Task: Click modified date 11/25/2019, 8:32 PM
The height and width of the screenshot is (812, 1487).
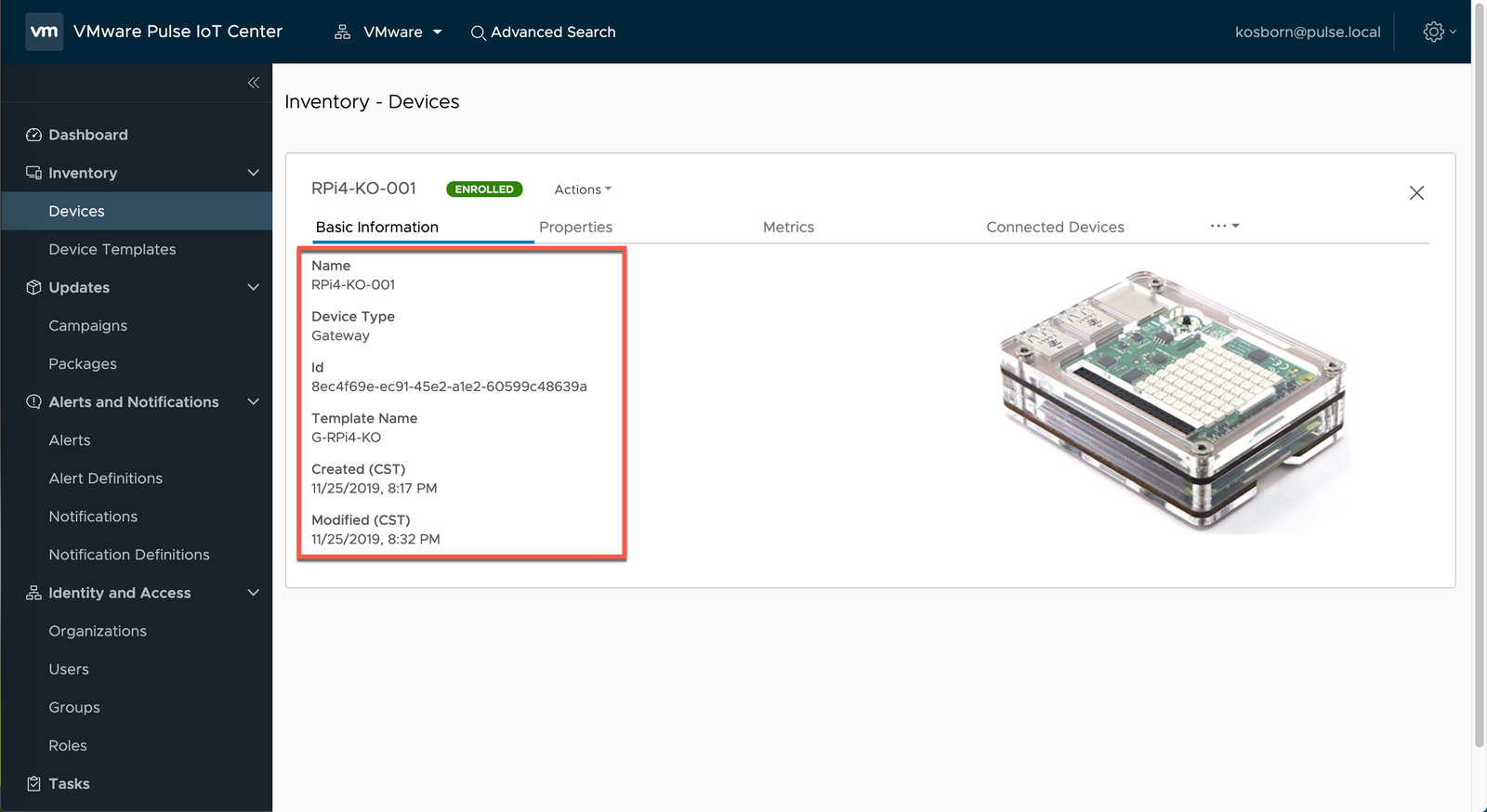Action: pyautogui.click(x=375, y=539)
